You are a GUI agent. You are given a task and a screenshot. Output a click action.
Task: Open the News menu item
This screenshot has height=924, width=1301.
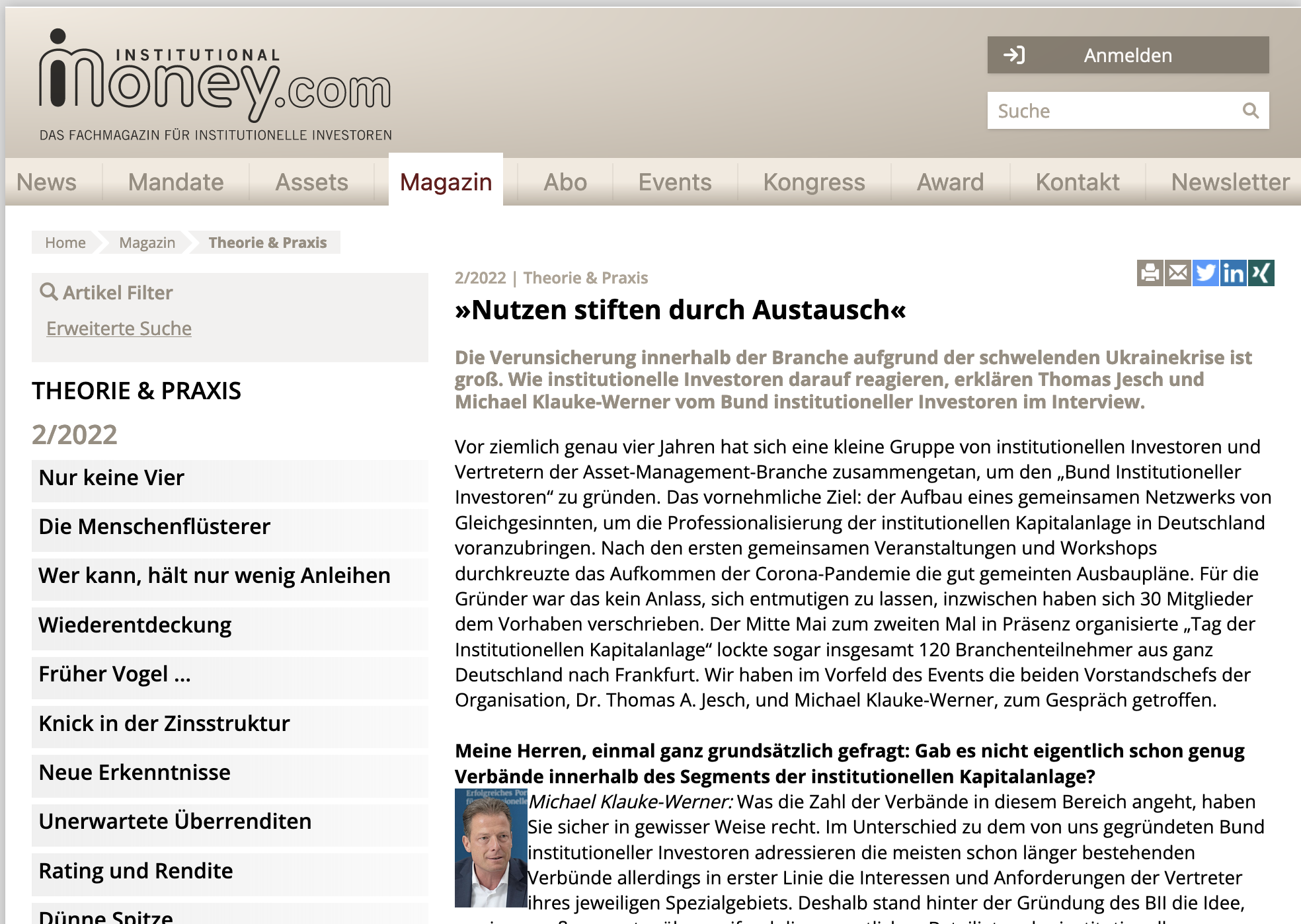tap(46, 182)
